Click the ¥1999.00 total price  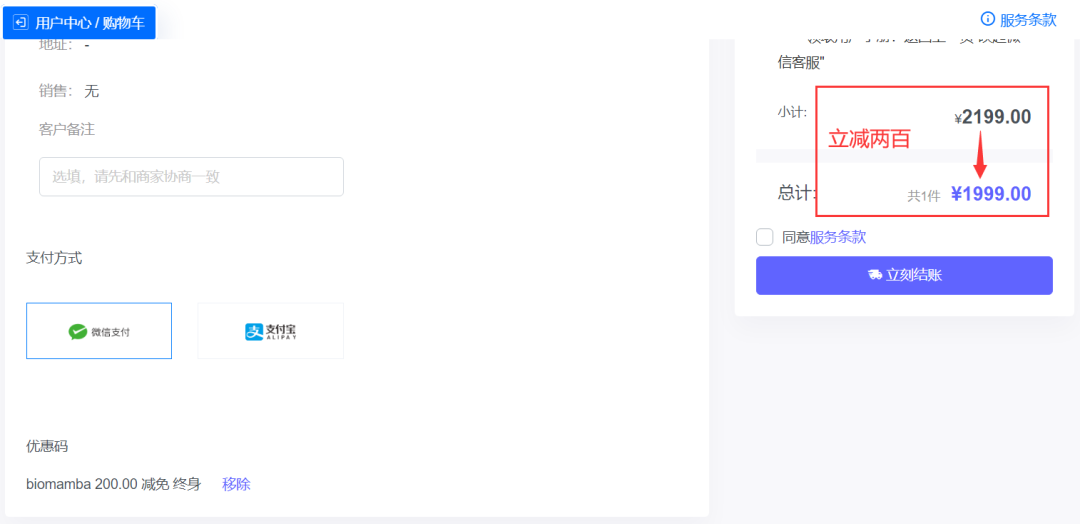(991, 194)
